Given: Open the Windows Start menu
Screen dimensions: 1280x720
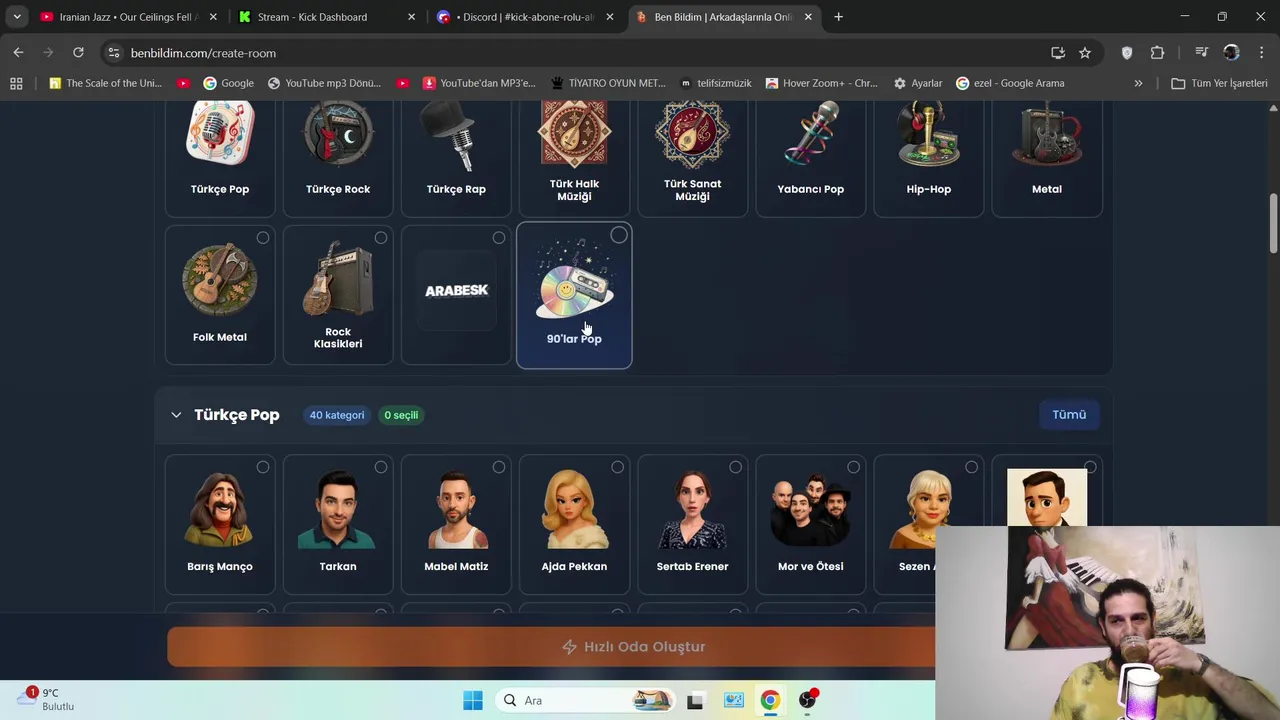Looking at the screenshot, I should pyautogui.click(x=473, y=700).
